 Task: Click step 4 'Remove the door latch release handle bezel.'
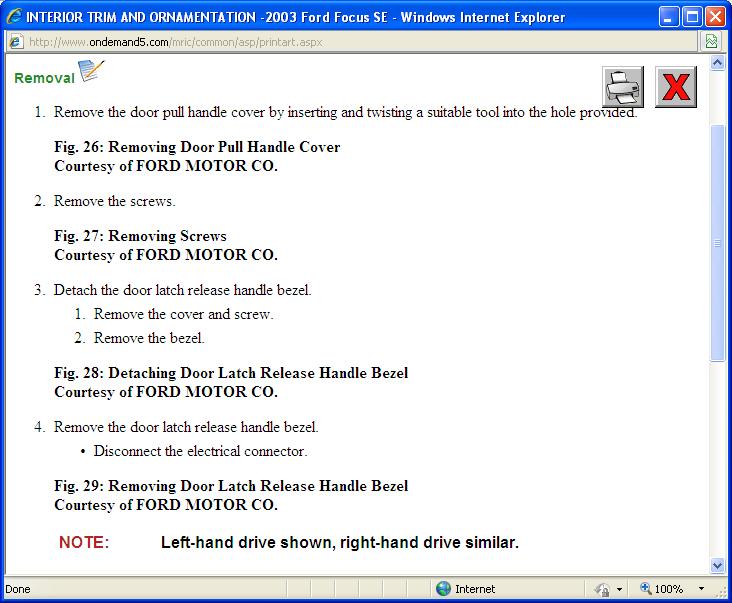(186, 427)
